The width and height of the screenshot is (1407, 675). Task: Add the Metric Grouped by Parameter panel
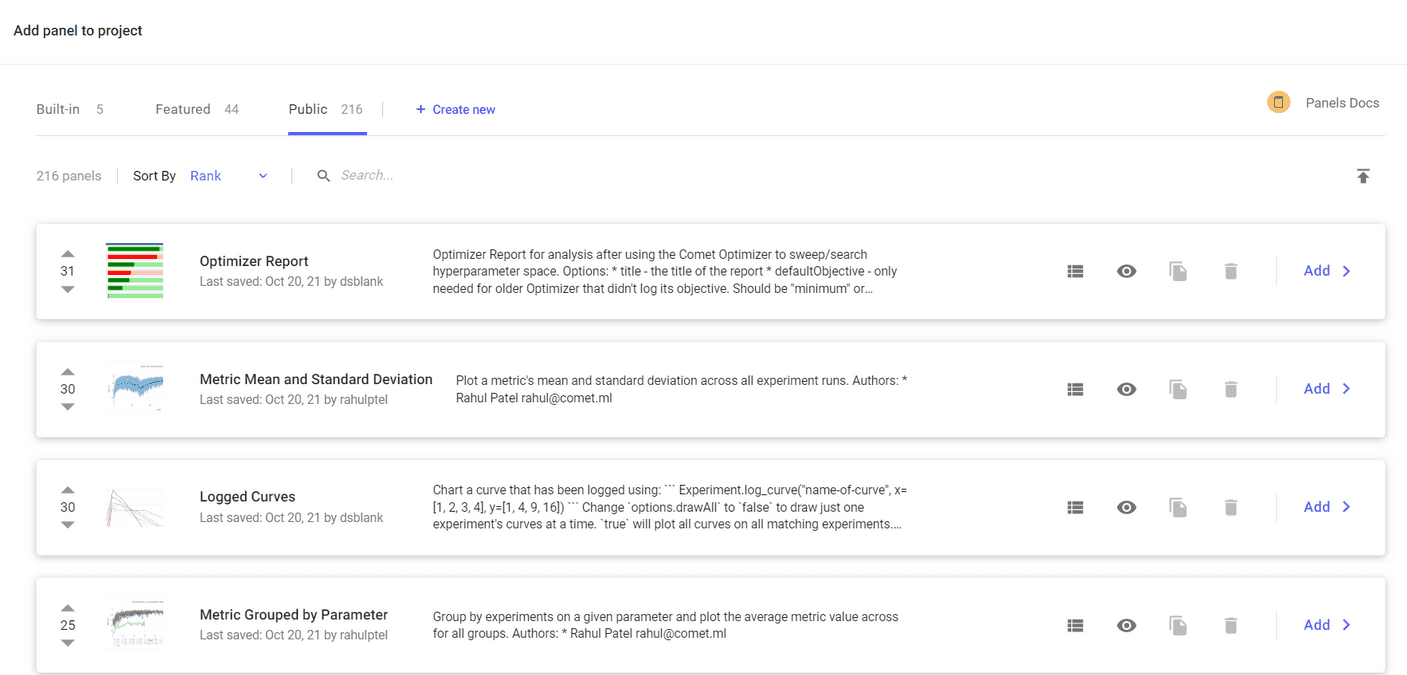coord(1316,624)
